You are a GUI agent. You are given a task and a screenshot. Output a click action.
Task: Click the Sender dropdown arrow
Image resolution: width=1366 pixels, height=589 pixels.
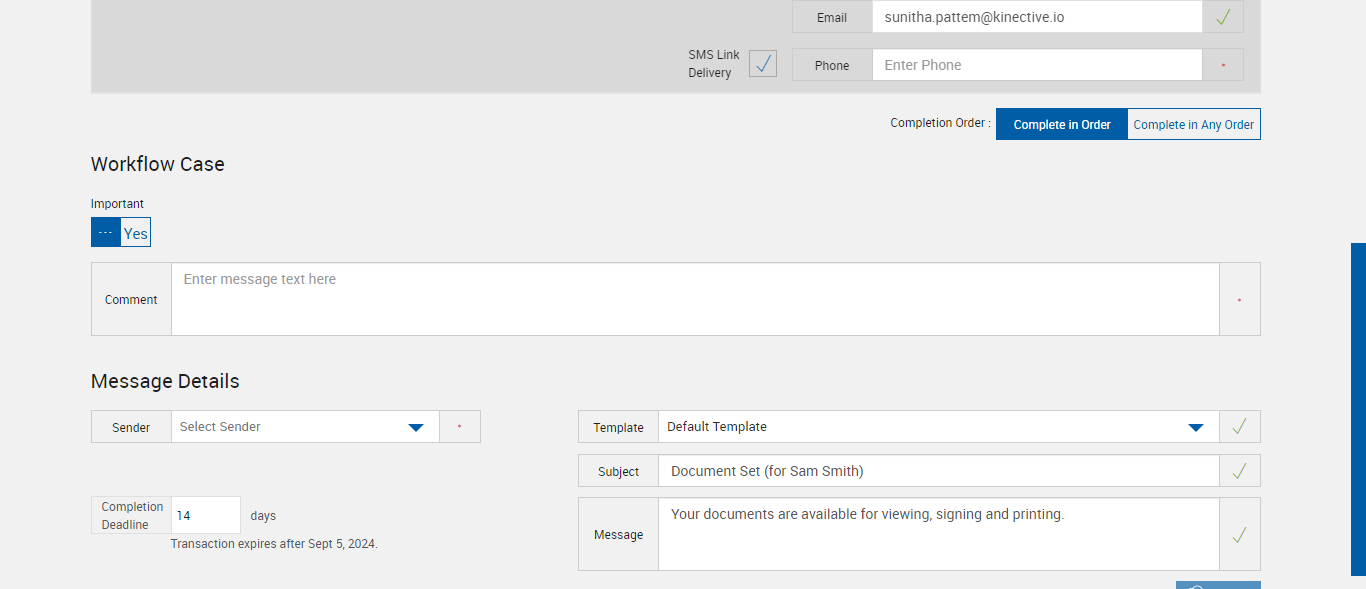[x=416, y=427]
